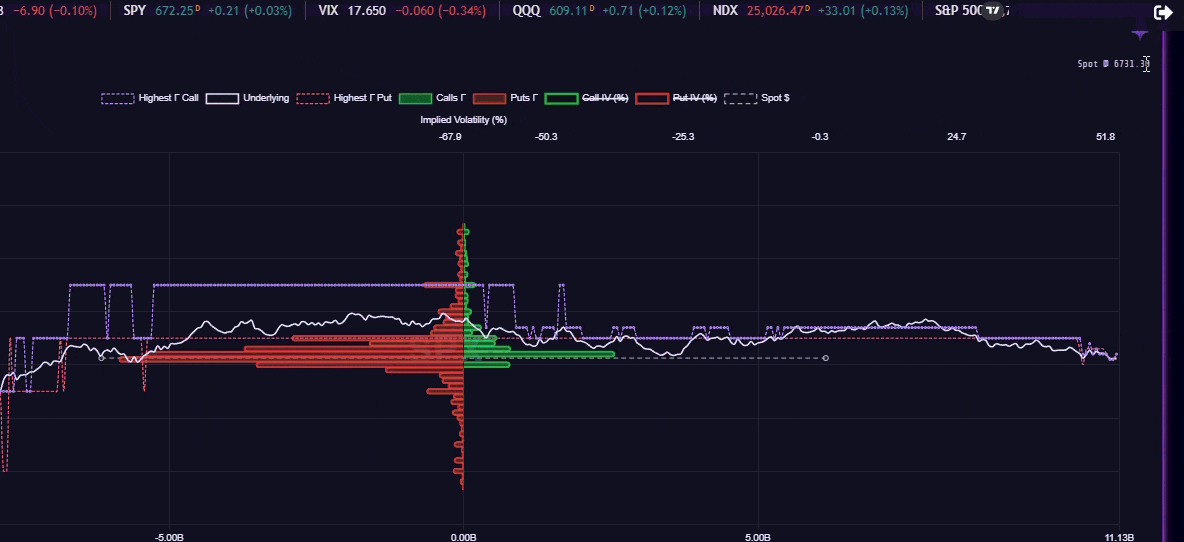Click the green Calls Γ color swatch
This screenshot has height=542, width=1184.
point(415,98)
